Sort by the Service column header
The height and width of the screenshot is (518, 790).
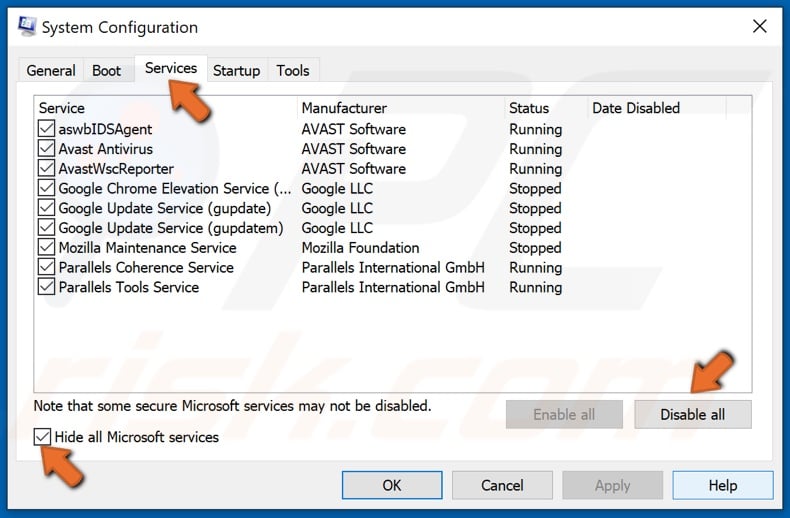click(x=166, y=108)
